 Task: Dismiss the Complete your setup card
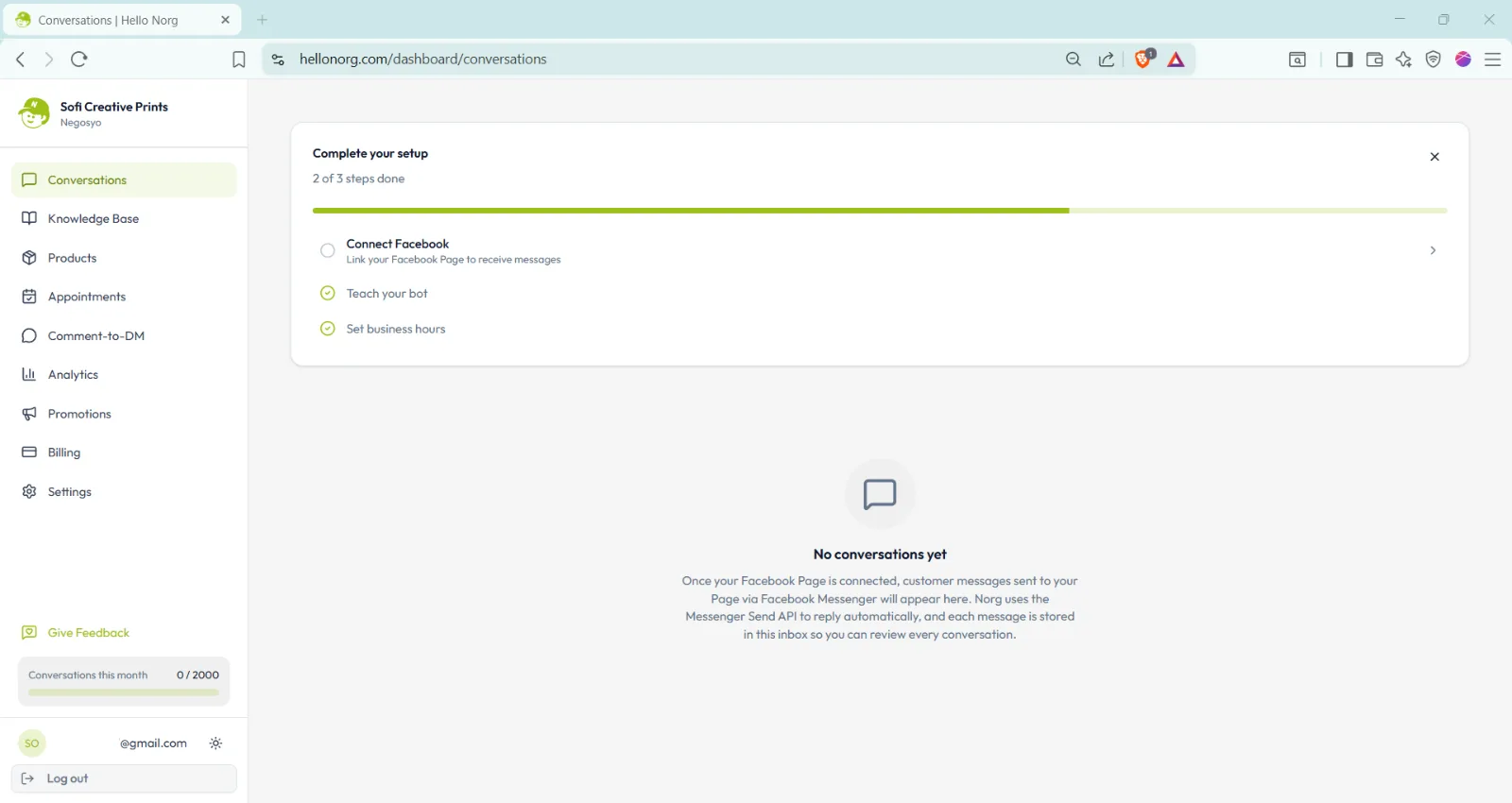click(x=1435, y=157)
